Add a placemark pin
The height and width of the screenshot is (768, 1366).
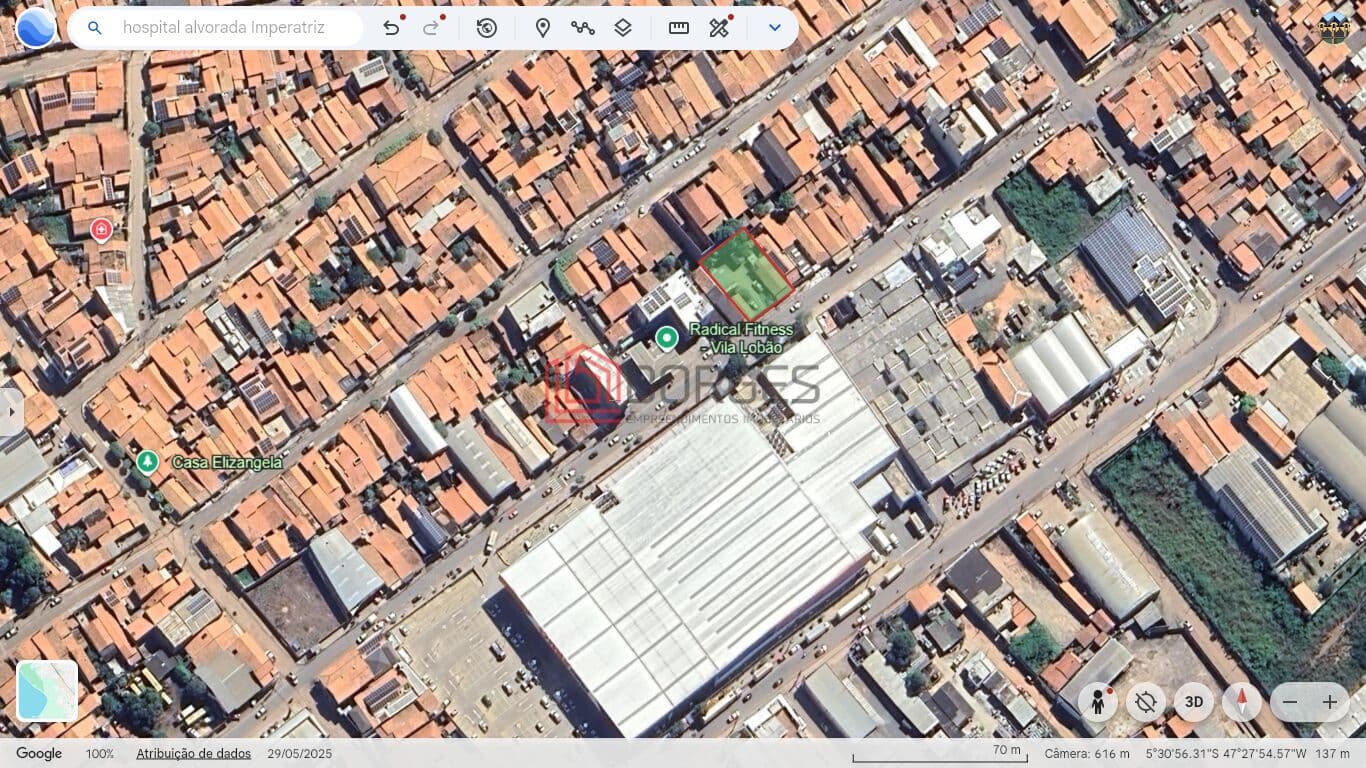[543, 28]
